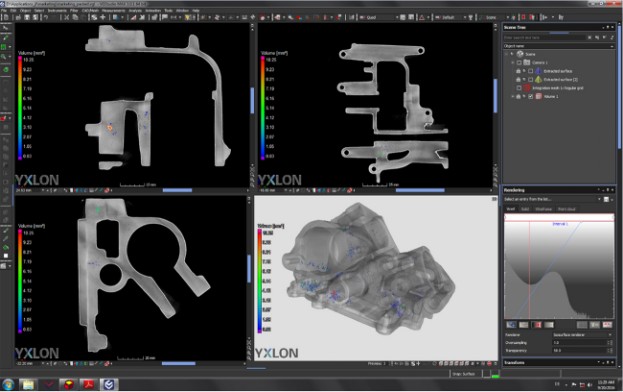Click the Undo arrow toolbar icon

(46, 17)
